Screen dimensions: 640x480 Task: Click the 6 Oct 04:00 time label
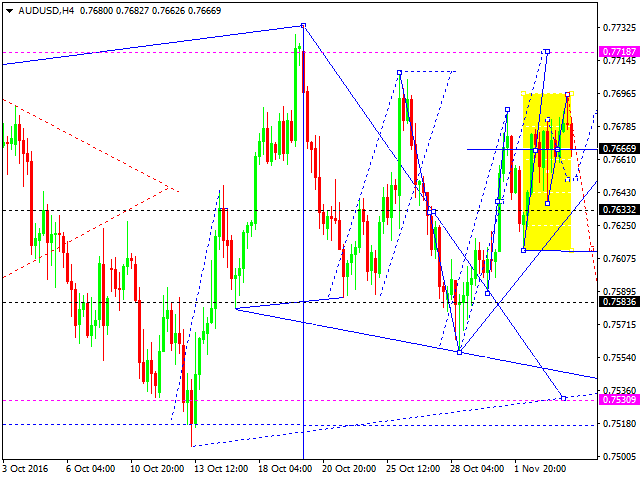coord(91,469)
